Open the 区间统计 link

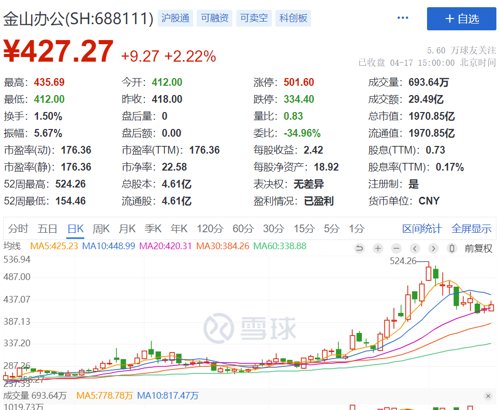[421, 229]
